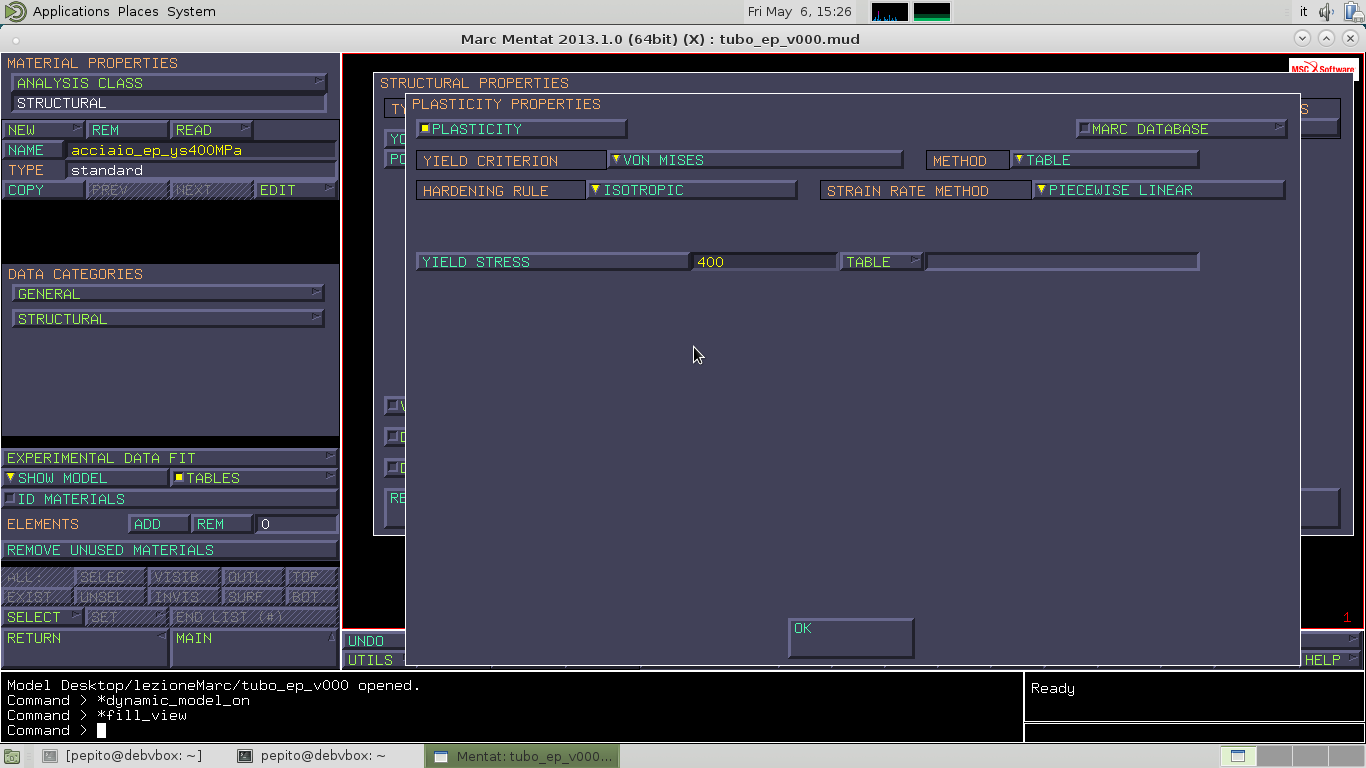Click the material NAME field acciaio_ep_ys400MPa
The image size is (1366, 768).
click(200, 151)
